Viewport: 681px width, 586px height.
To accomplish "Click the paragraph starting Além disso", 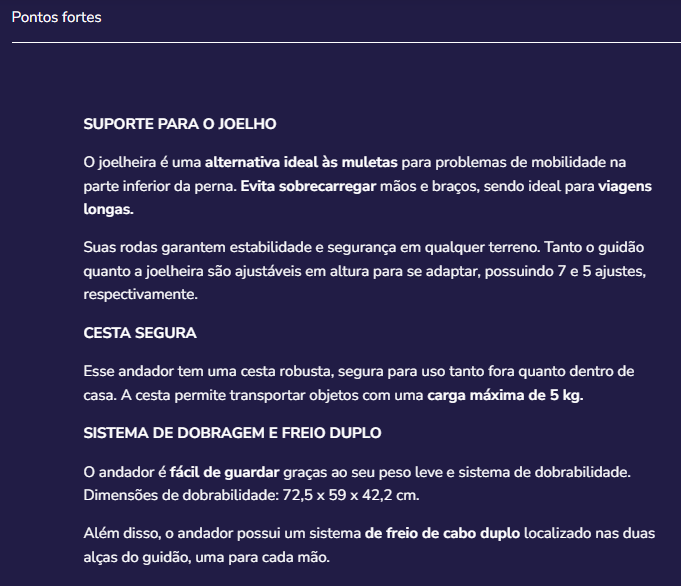I will [x=369, y=545].
